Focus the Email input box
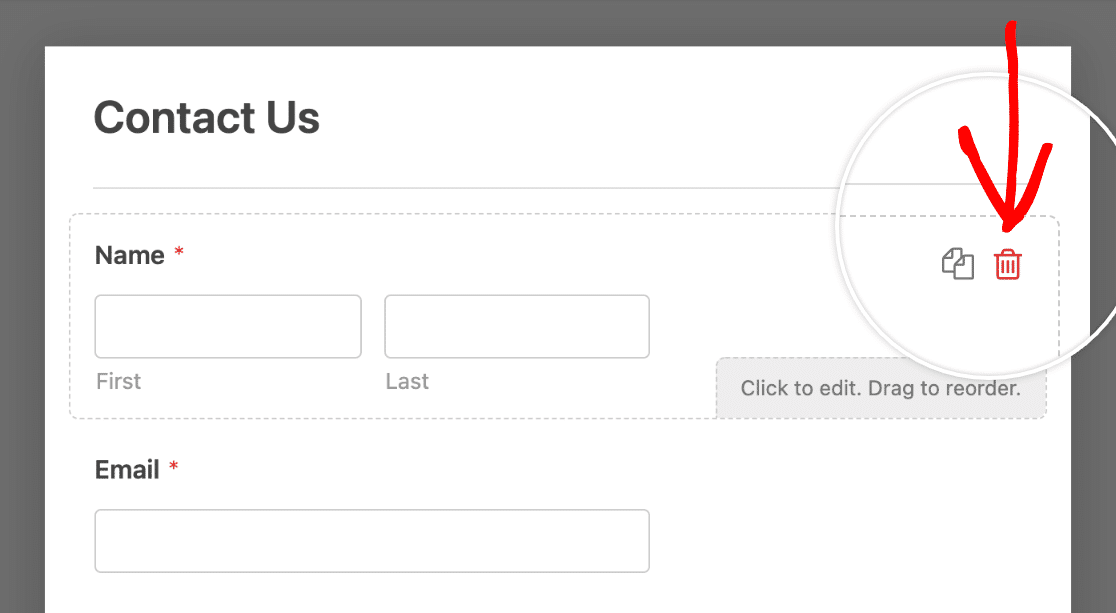 (372, 541)
